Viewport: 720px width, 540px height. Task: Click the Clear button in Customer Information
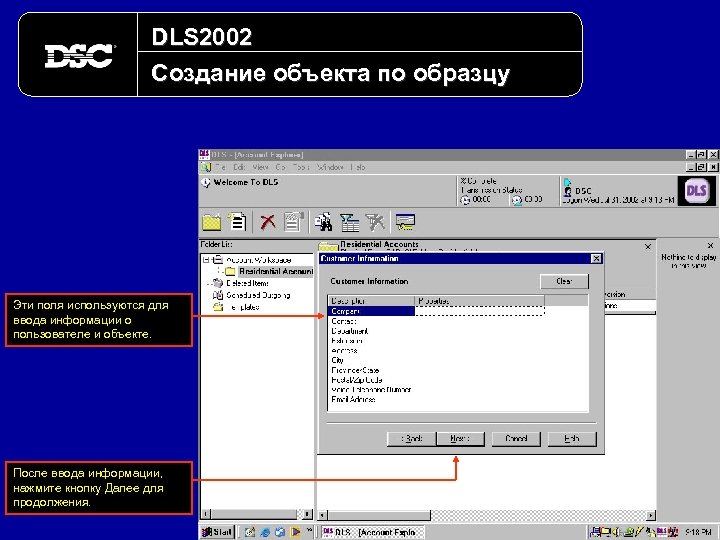(564, 281)
